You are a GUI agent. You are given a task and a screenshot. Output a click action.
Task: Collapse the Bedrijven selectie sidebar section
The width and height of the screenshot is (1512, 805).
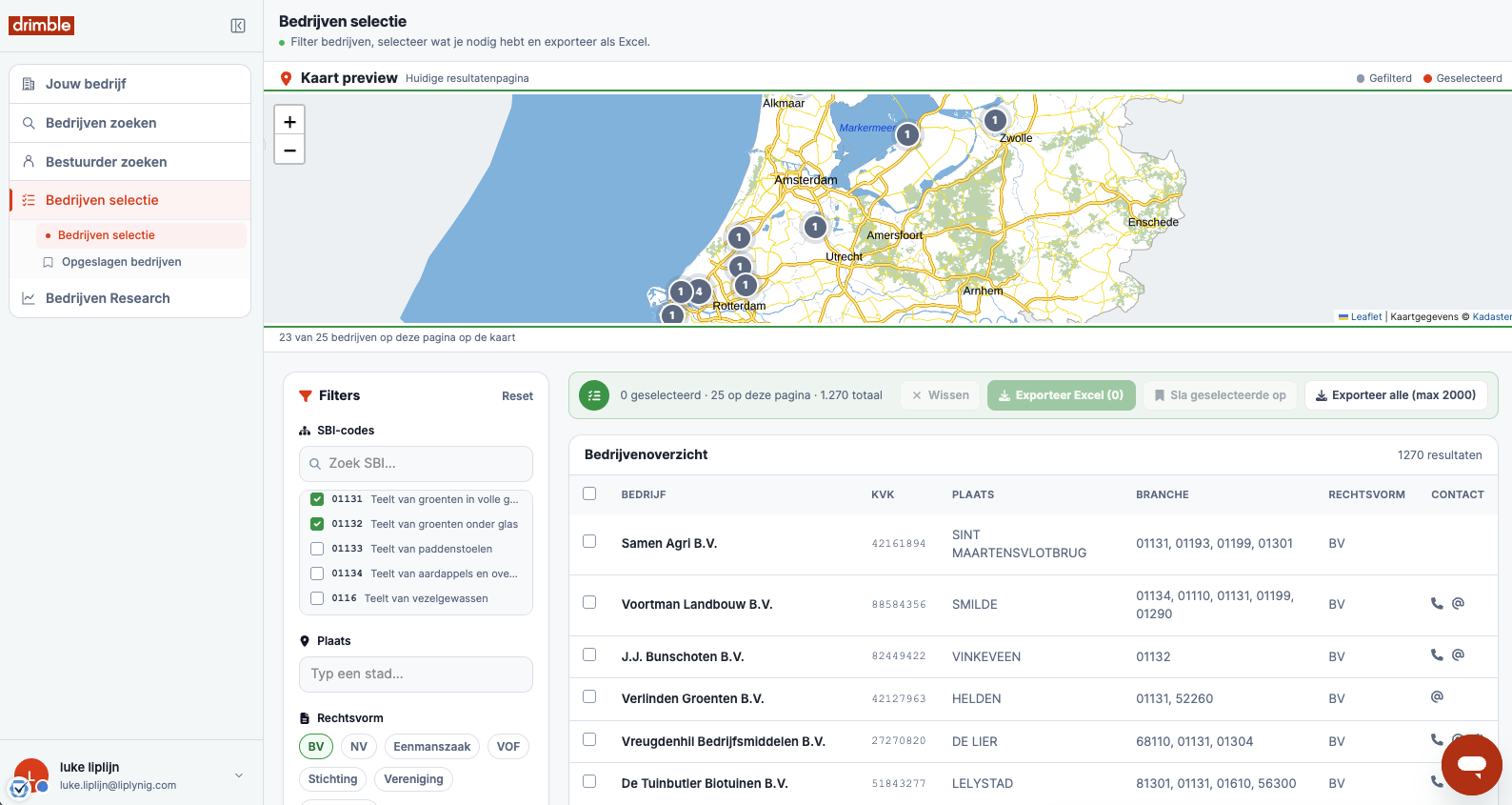(x=130, y=200)
